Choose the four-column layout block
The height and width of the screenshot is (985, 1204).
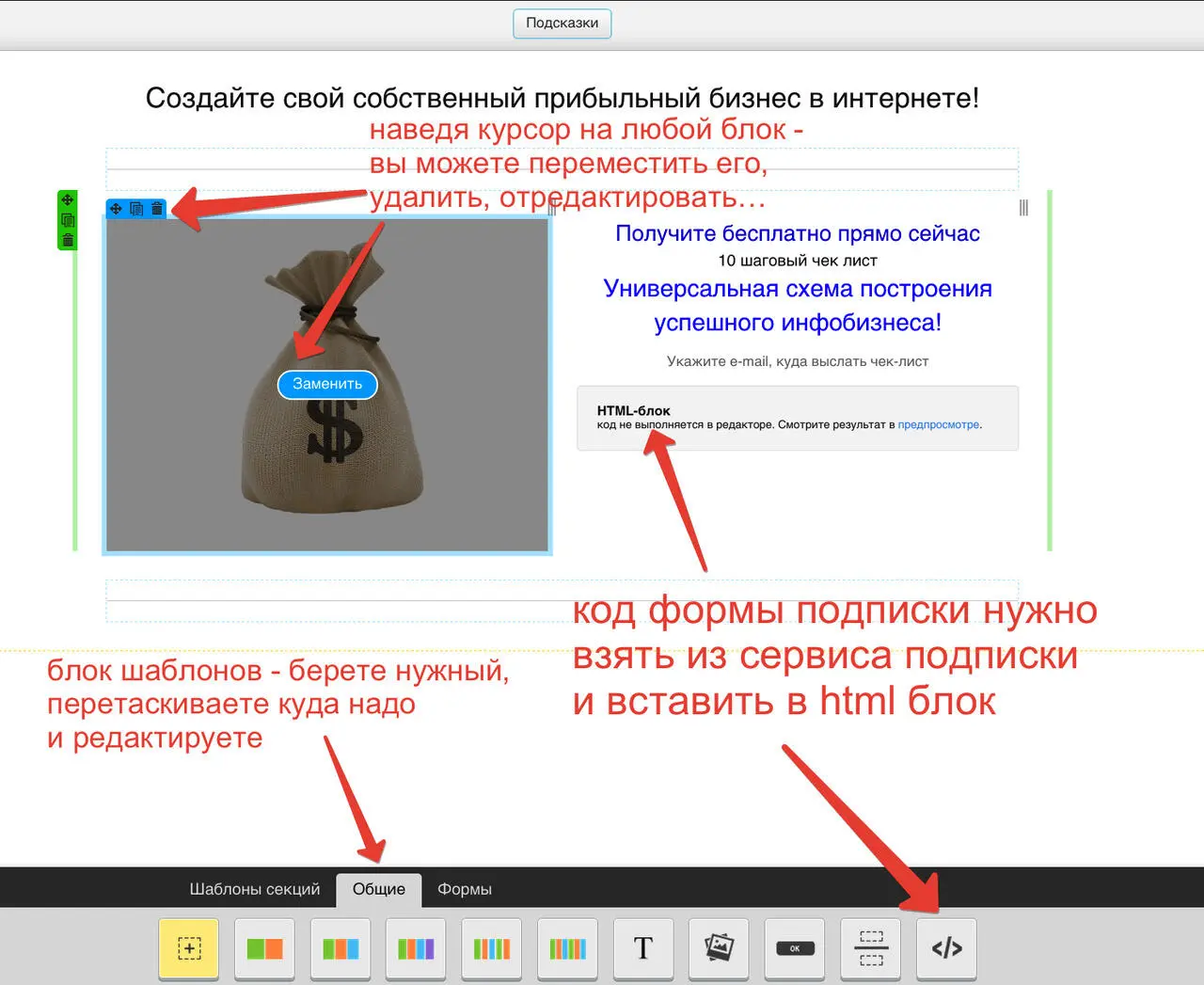click(x=416, y=948)
